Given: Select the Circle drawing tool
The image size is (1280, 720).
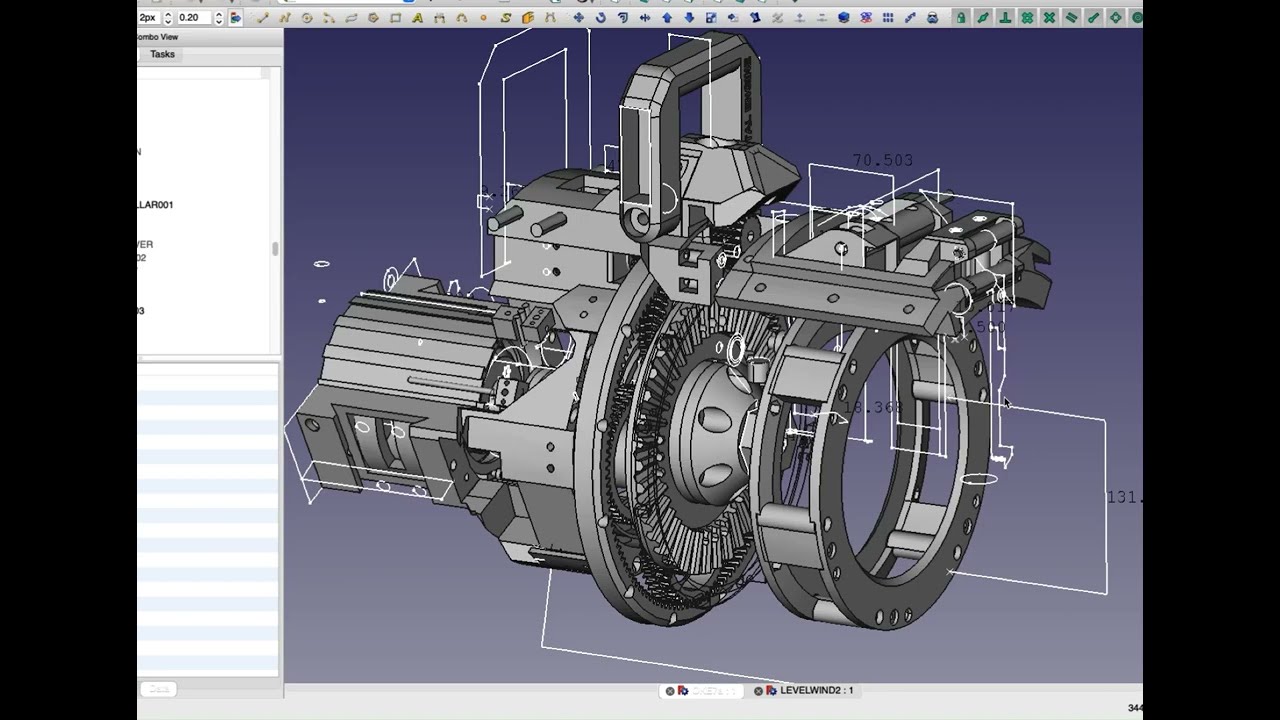Looking at the screenshot, I should [307, 18].
